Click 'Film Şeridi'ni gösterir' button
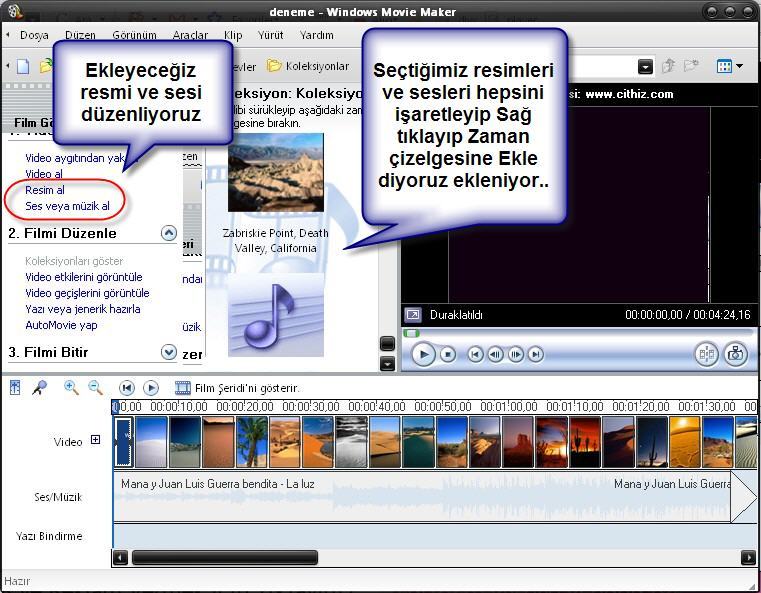Viewport: 761px width, 593px height. pyautogui.click(x=236, y=388)
